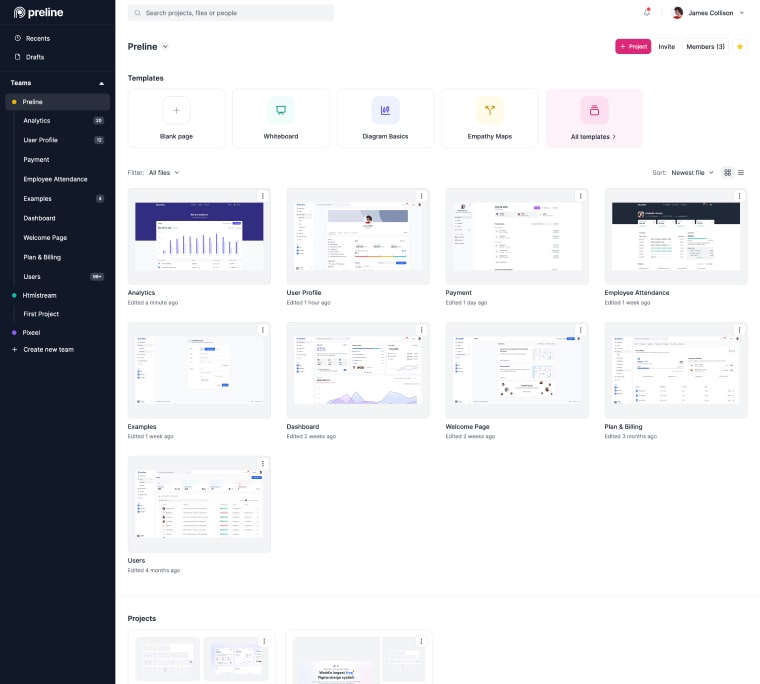Open the Preline title dropdown
The width and height of the screenshot is (760, 684).
pyautogui.click(x=165, y=47)
